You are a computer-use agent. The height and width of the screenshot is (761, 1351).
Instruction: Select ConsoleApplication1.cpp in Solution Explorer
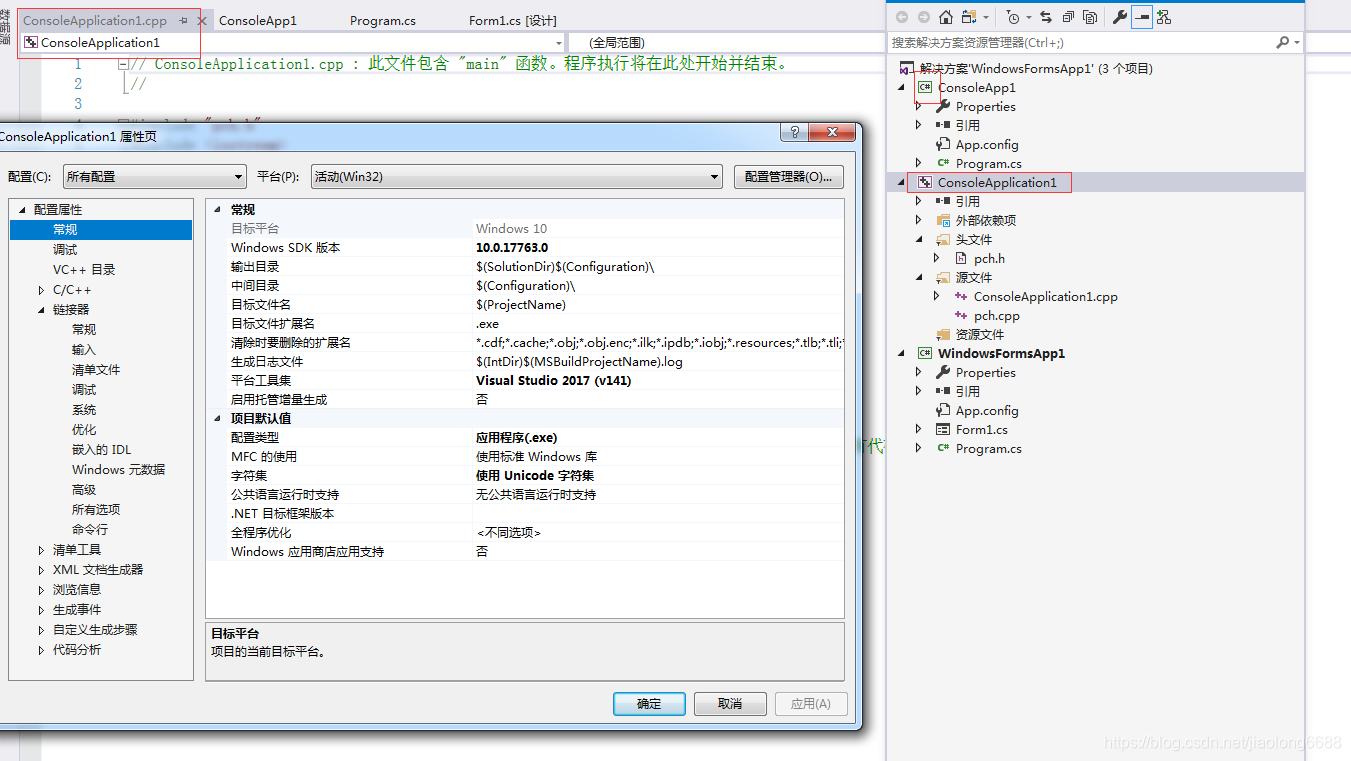[x=1045, y=296]
